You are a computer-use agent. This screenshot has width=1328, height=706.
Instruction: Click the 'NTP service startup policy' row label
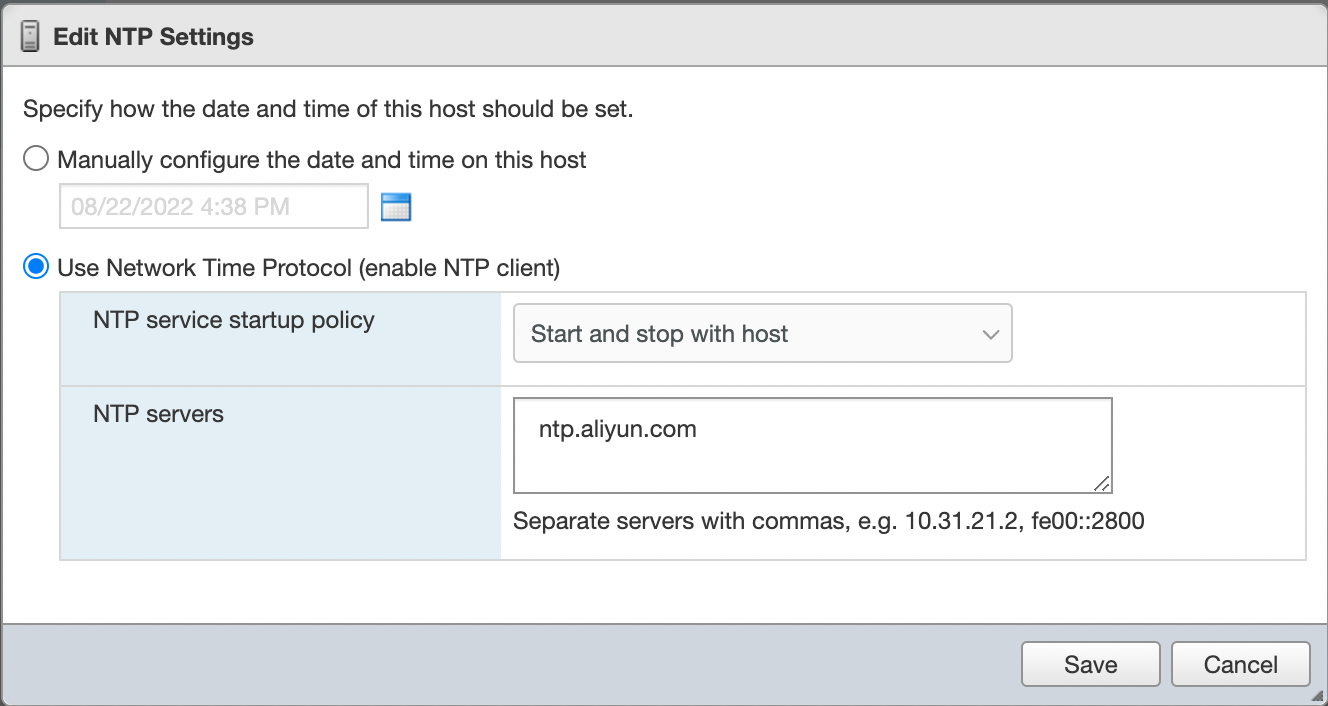(x=234, y=320)
